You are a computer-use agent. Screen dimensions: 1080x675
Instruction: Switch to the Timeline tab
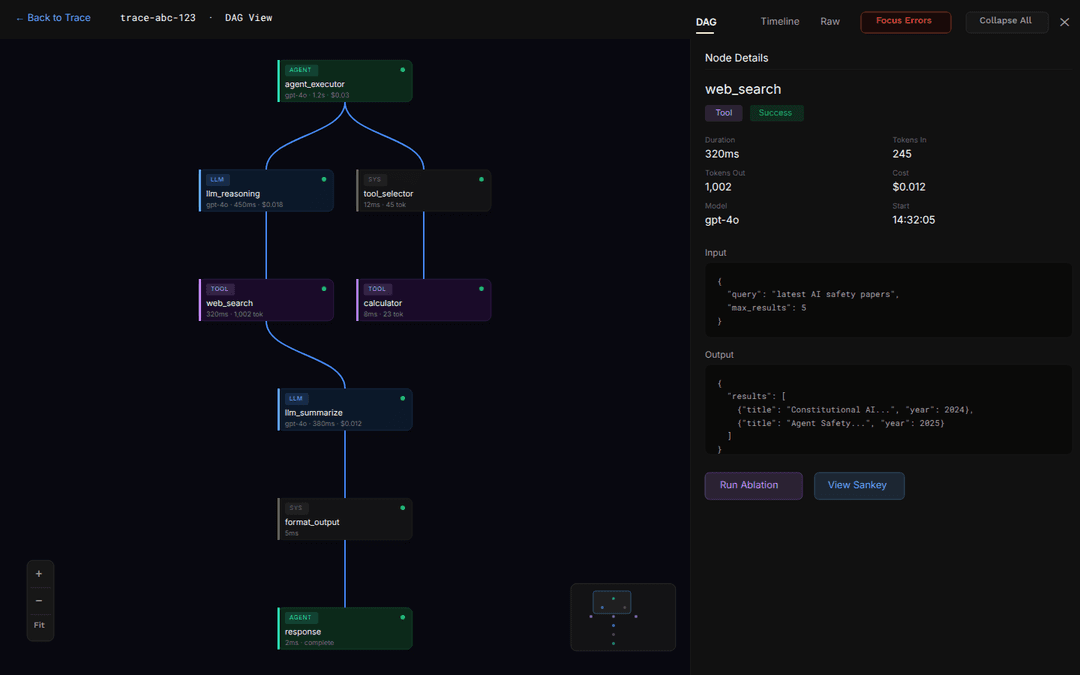point(780,20)
